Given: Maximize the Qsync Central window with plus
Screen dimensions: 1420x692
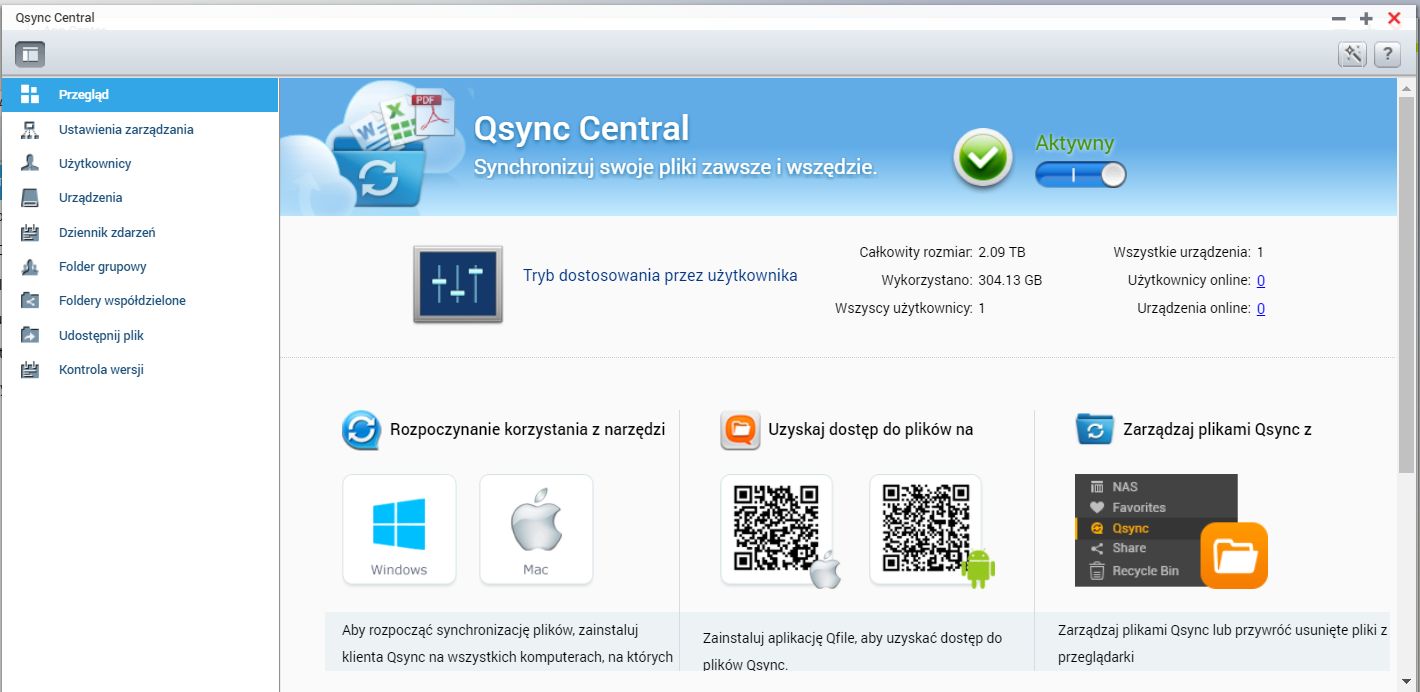Looking at the screenshot, I should pos(1366,18).
